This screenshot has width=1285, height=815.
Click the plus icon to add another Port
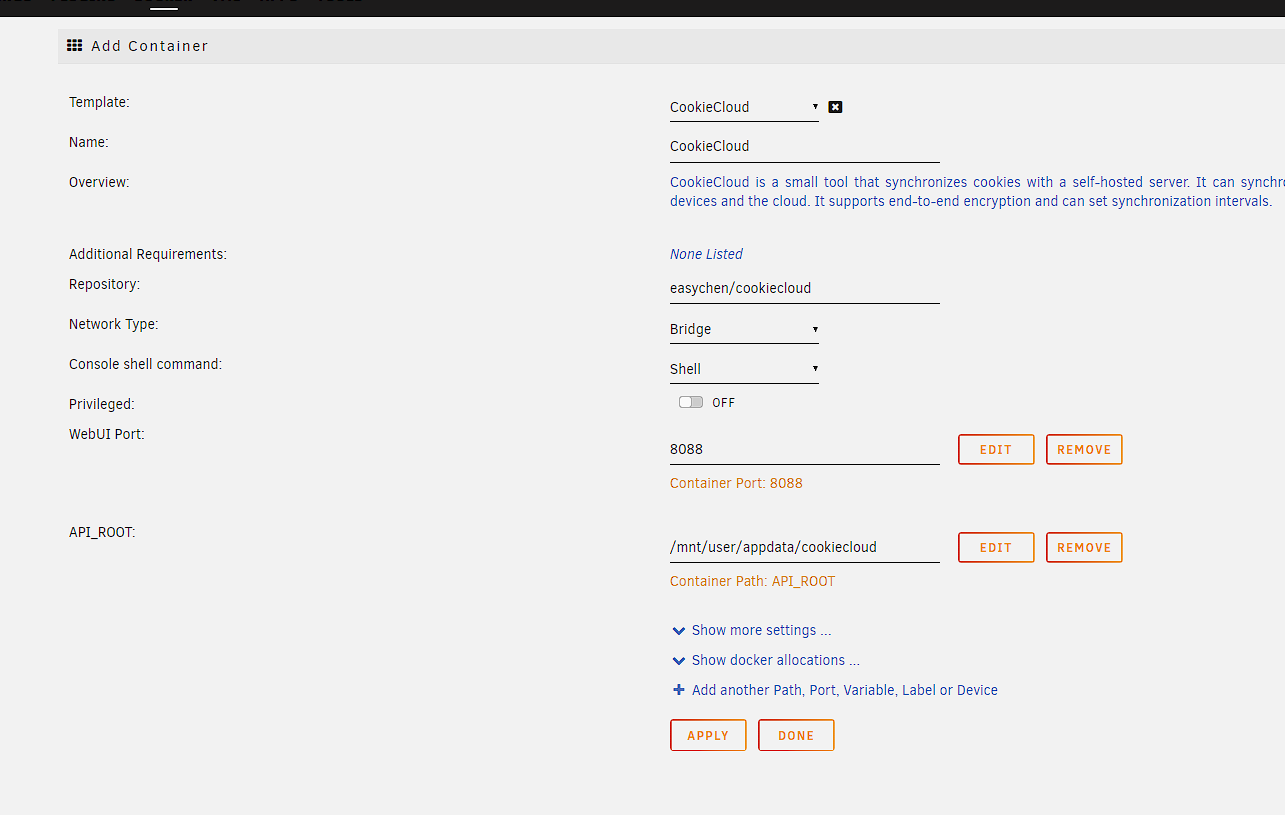tap(679, 690)
